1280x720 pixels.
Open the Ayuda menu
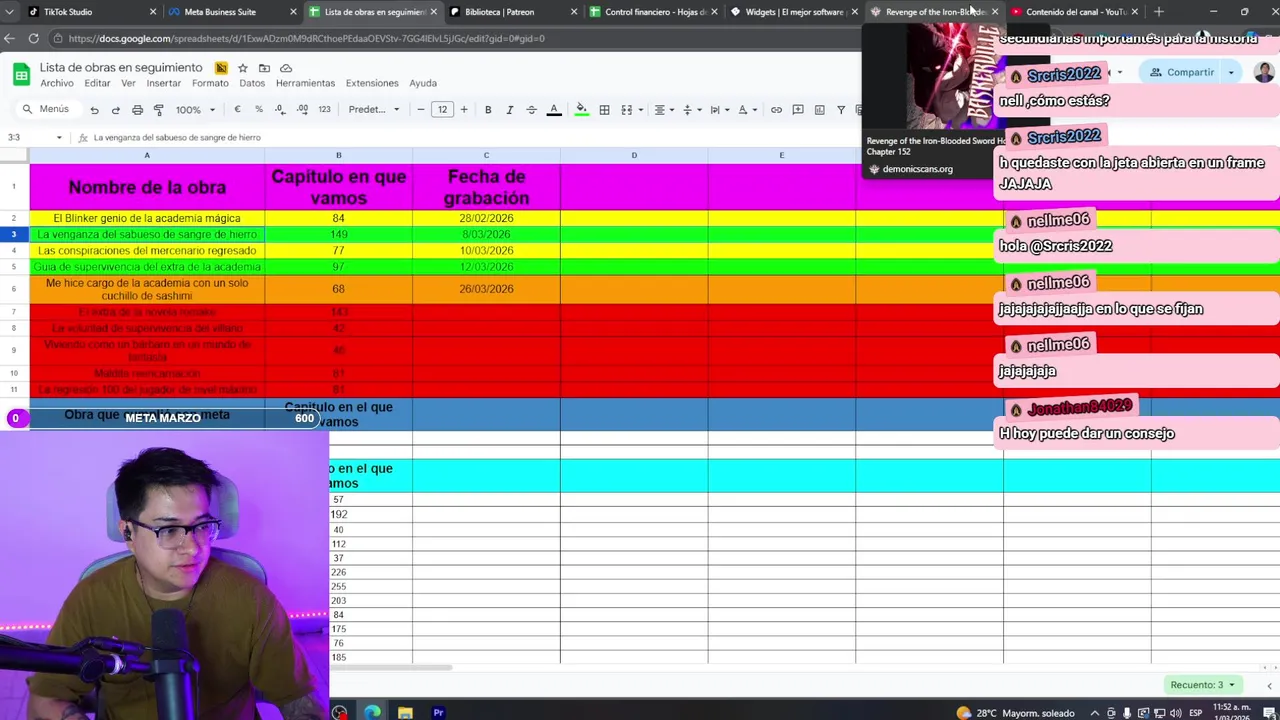[x=423, y=83]
